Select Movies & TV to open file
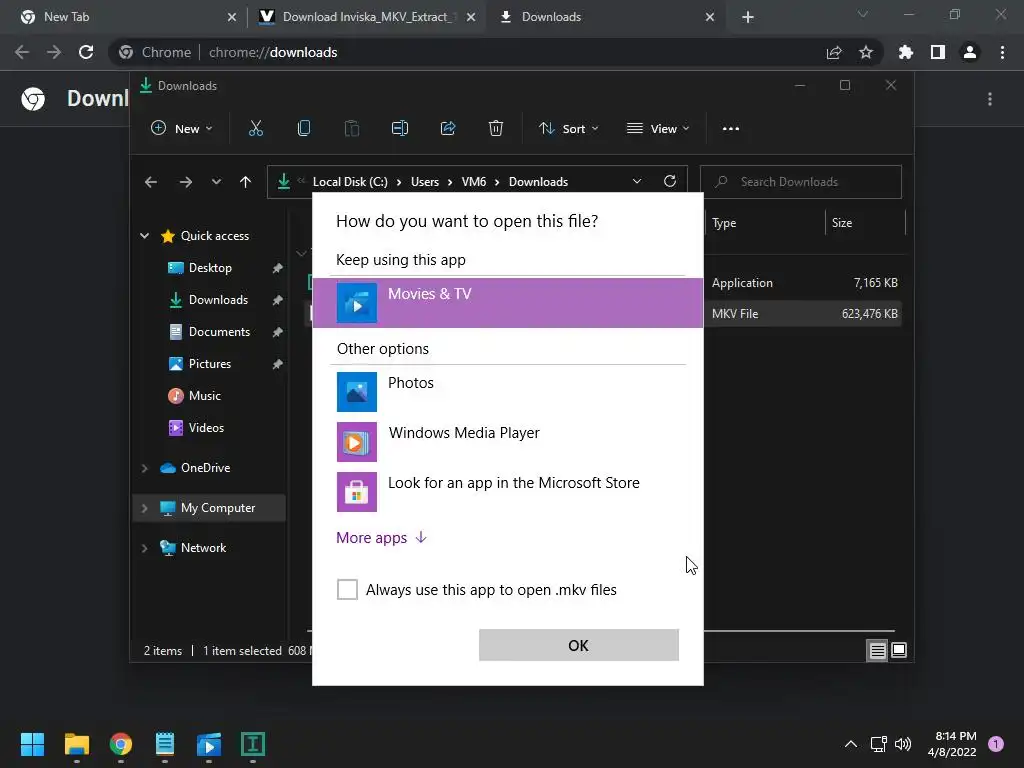This screenshot has width=1024, height=768. pyautogui.click(x=508, y=302)
